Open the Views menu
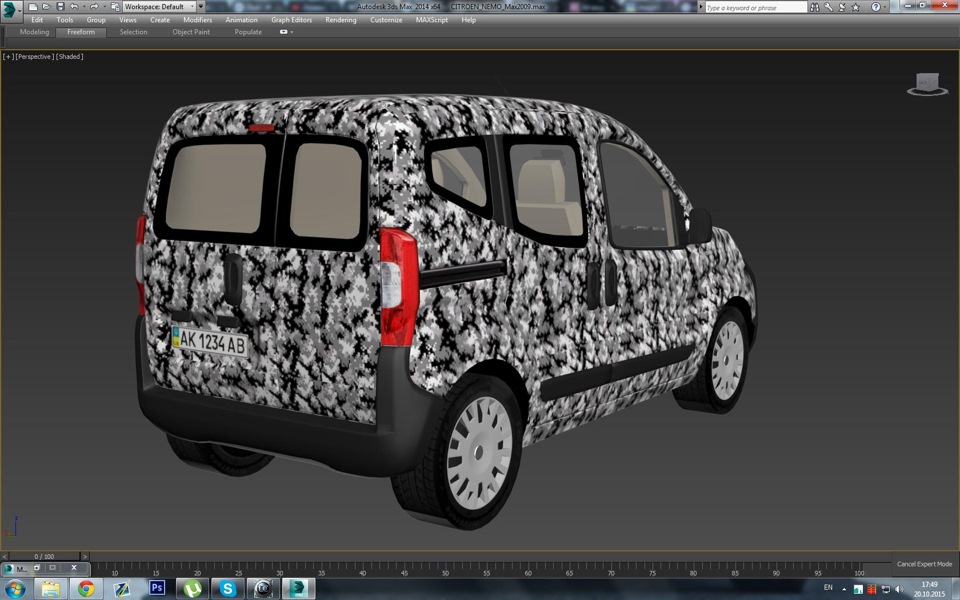This screenshot has height=600, width=960. click(x=128, y=20)
